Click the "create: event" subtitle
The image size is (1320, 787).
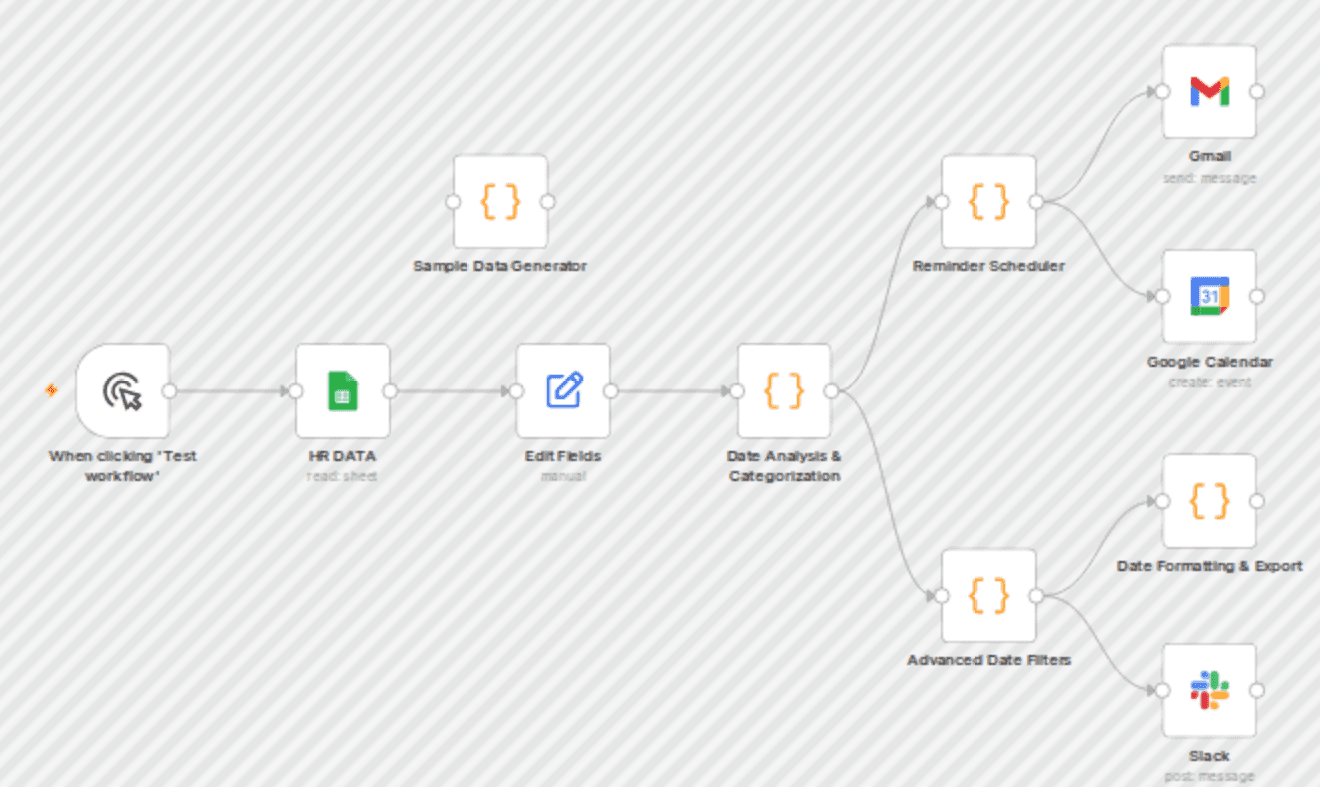(x=1209, y=382)
